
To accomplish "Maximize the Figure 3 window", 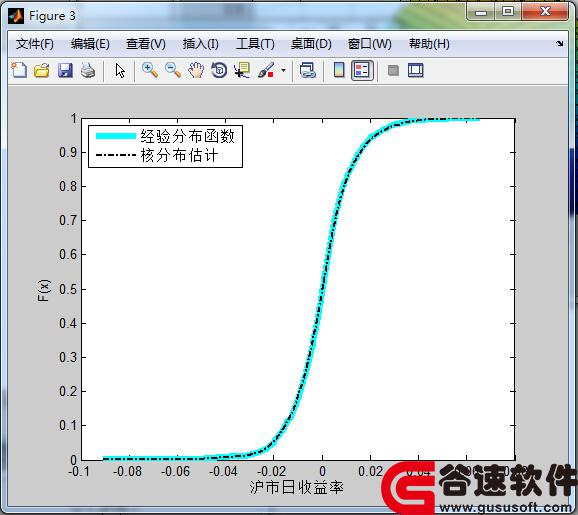I will (508, 12).
